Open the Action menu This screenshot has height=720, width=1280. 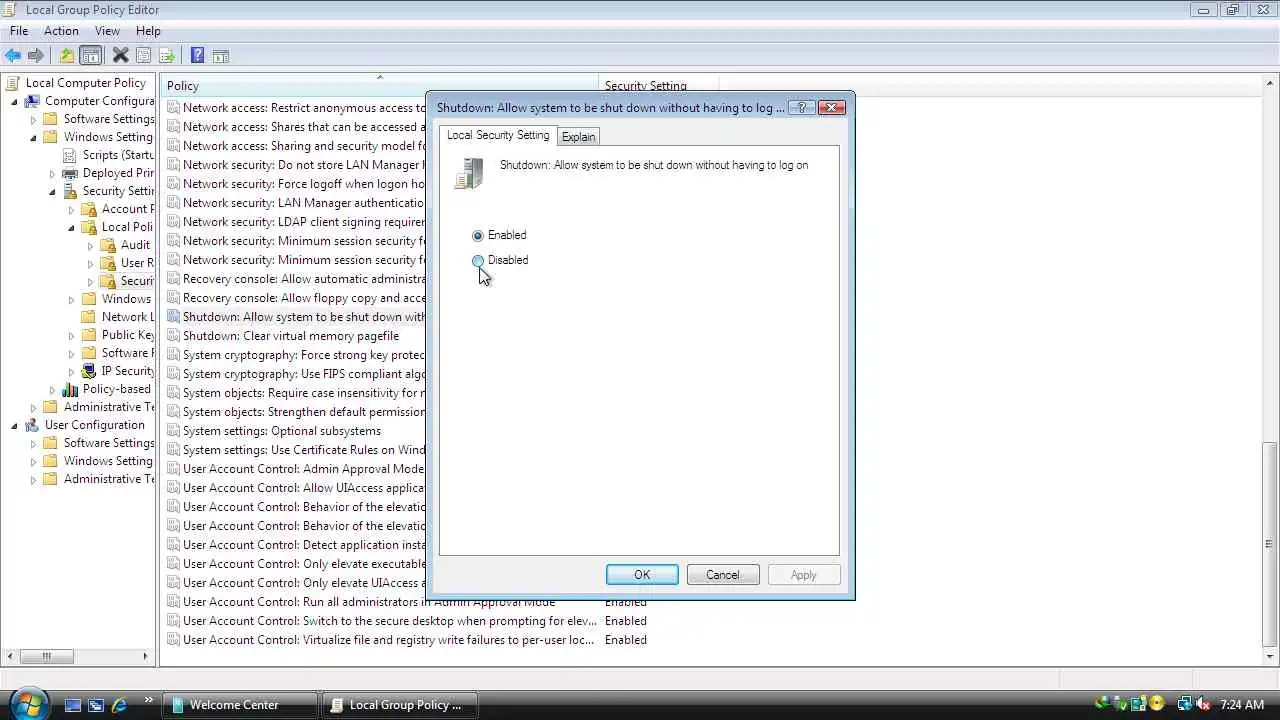pyautogui.click(x=61, y=31)
